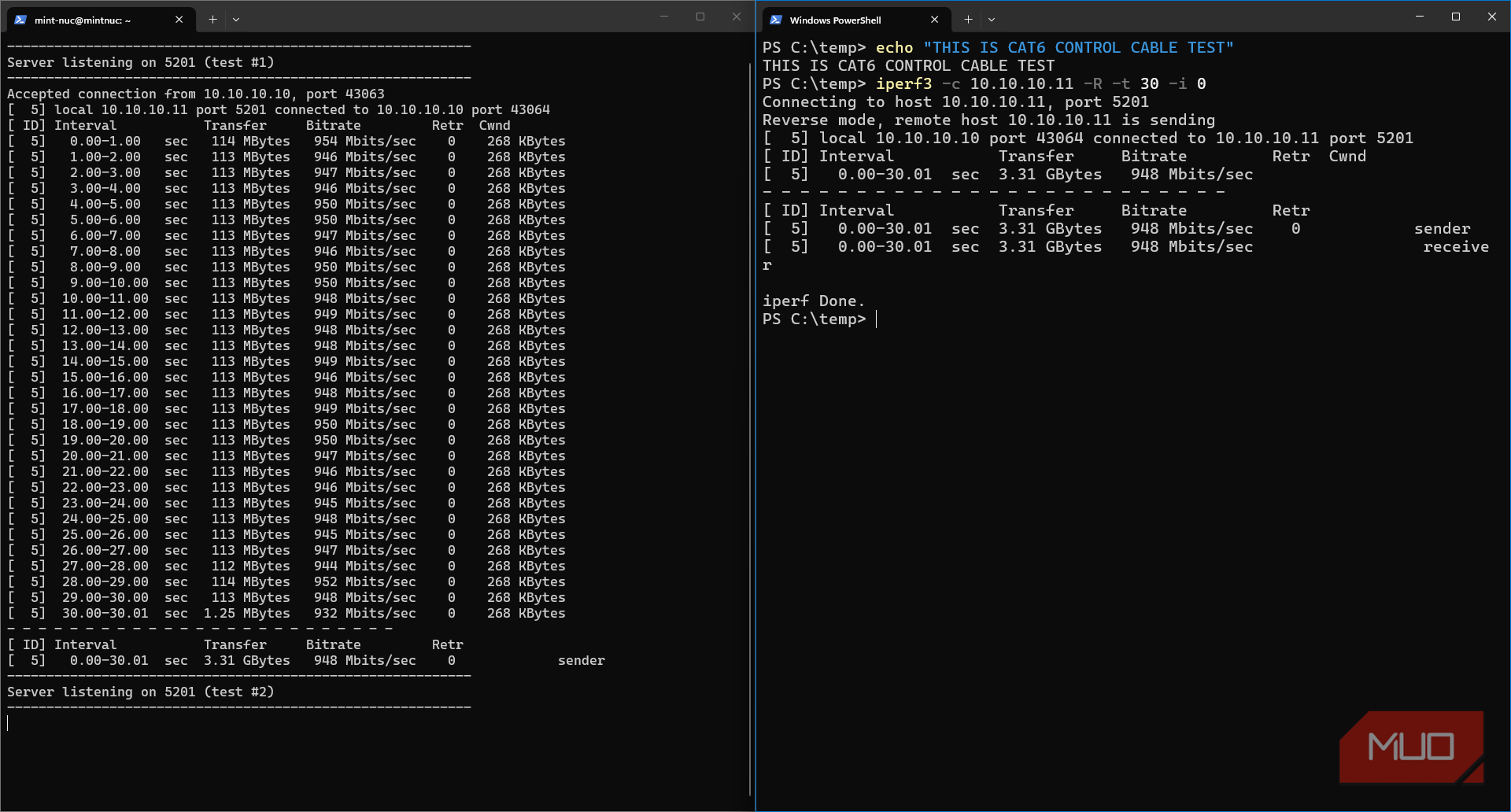Close the mint-nuc terminal window
1511x812 pixels.
[737, 17]
